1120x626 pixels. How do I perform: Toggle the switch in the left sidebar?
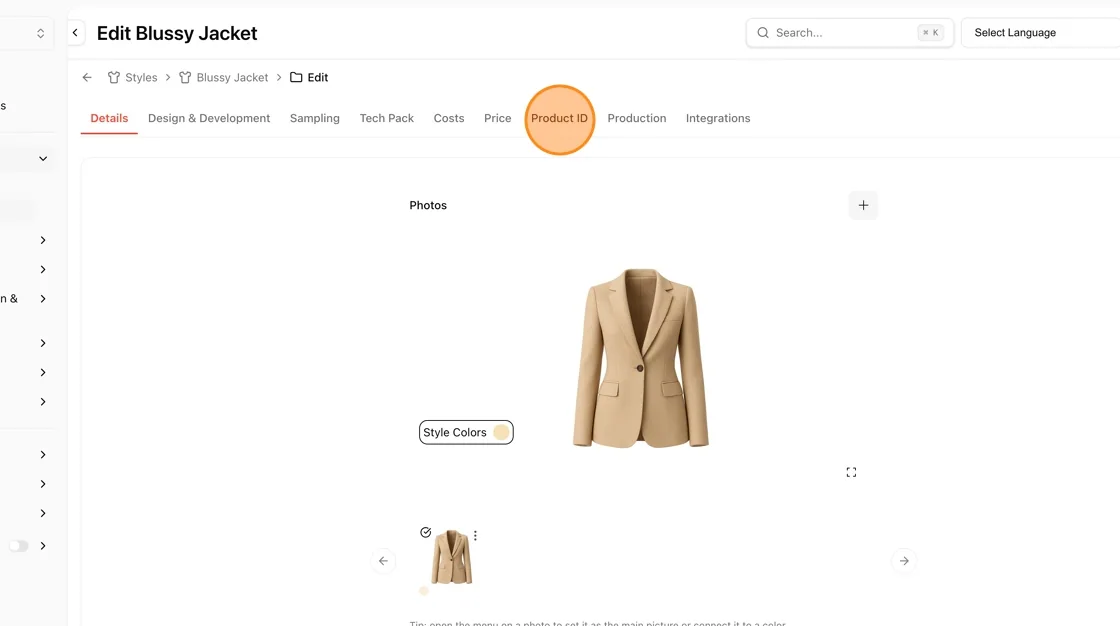click(x=19, y=546)
